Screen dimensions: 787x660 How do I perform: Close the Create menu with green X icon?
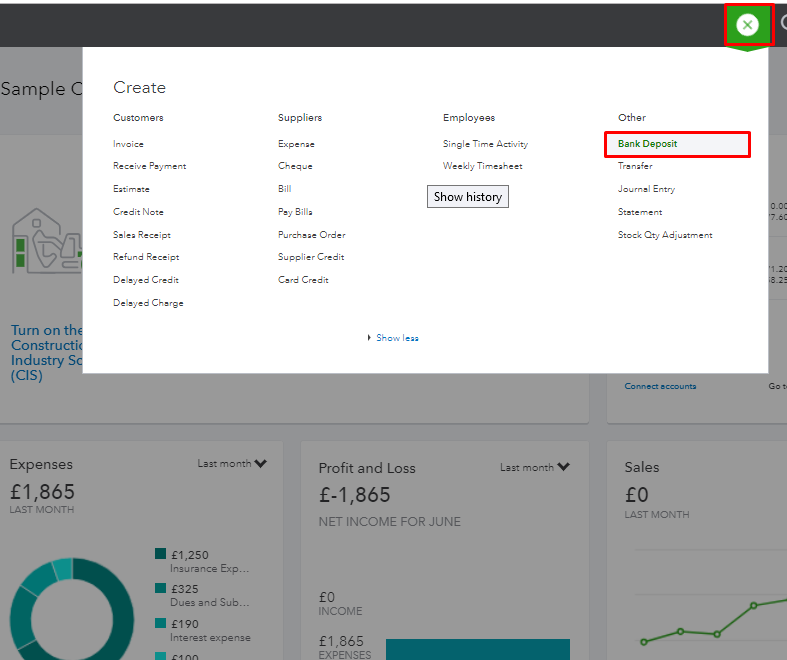(x=747, y=24)
